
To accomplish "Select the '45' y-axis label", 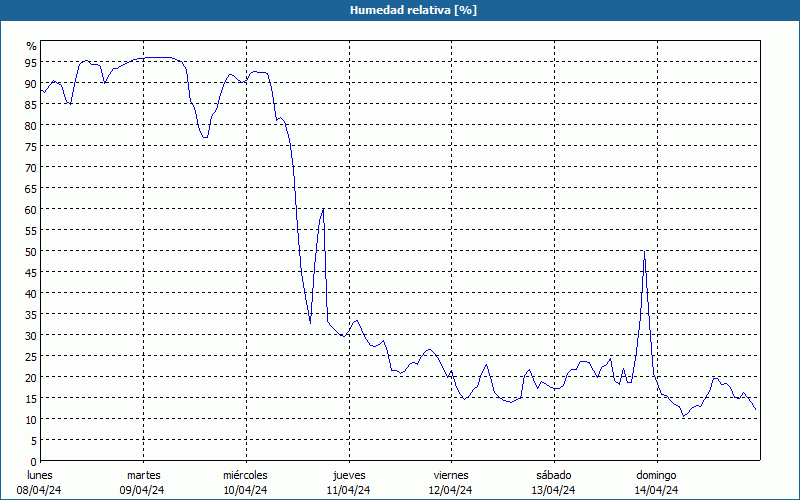I will [31, 272].
